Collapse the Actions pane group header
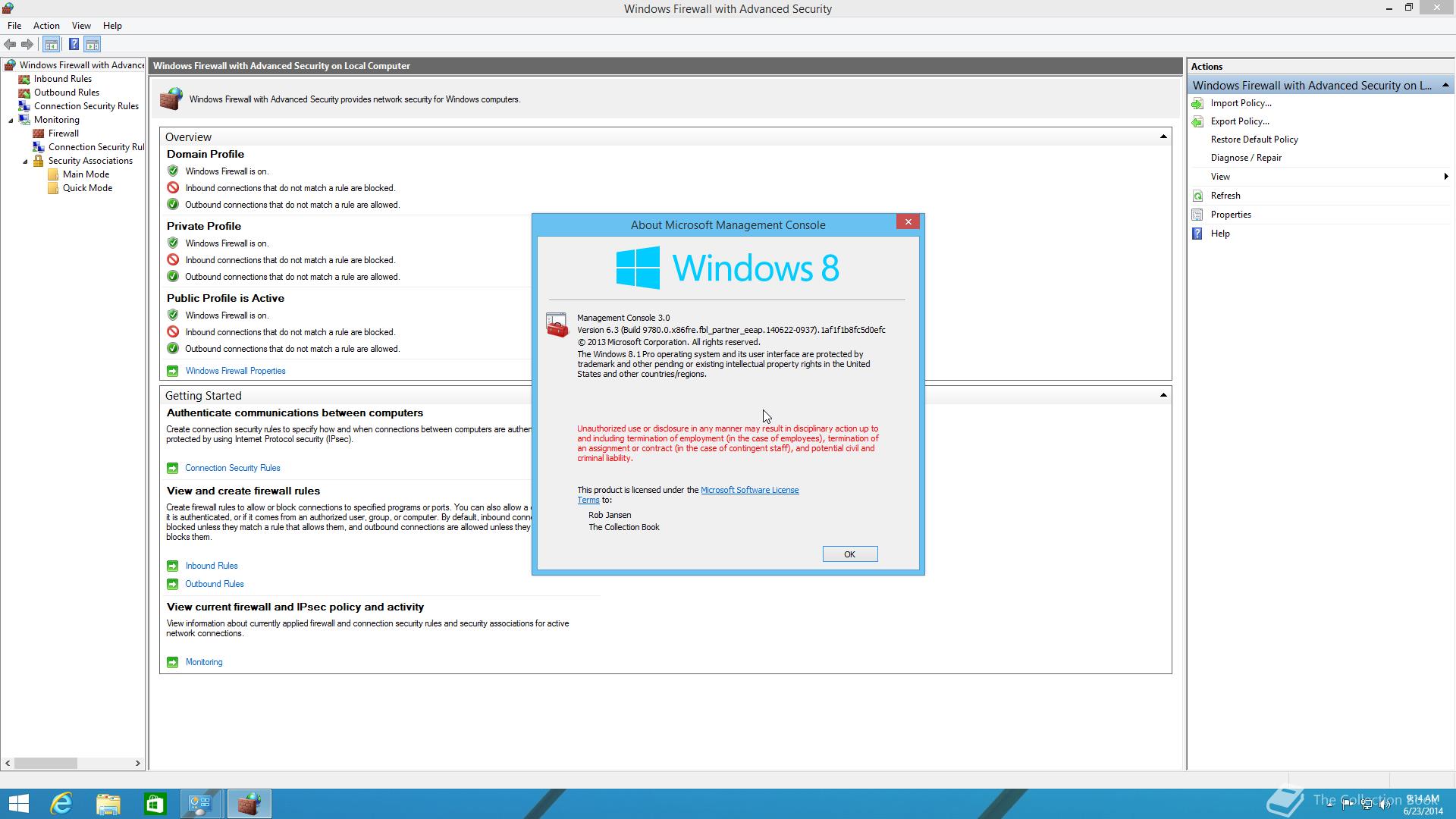Image resolution: width=1456 pixels, height=819 pixels. click(x=1445, y=85)
